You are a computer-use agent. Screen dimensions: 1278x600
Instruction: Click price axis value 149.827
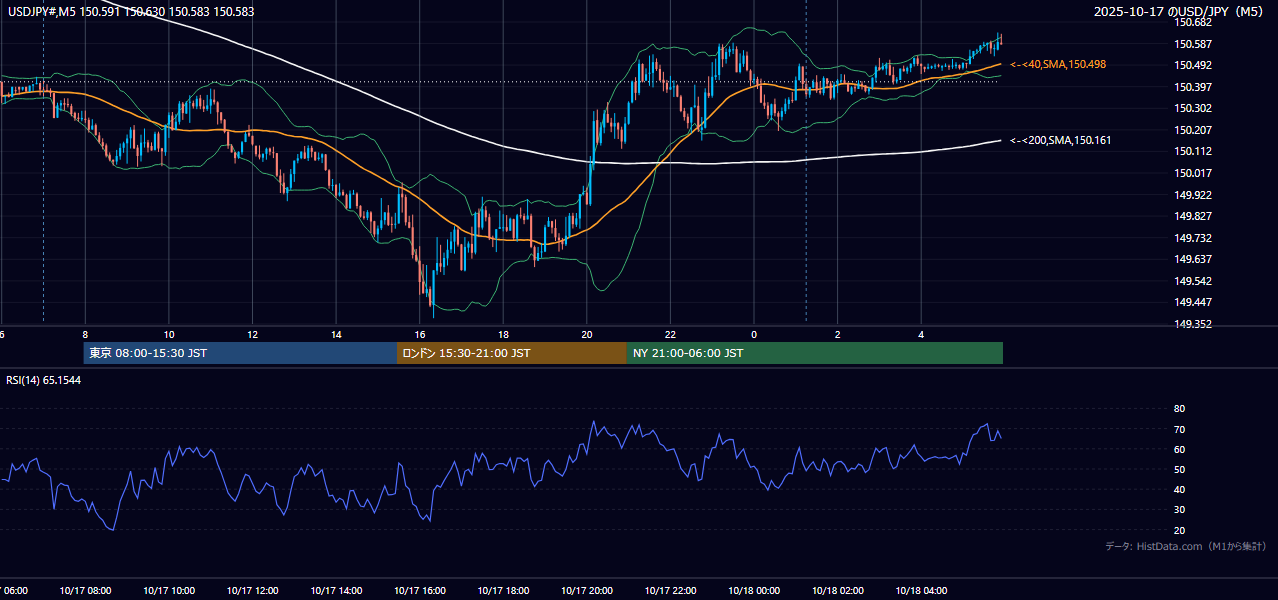pos(1193,216)
